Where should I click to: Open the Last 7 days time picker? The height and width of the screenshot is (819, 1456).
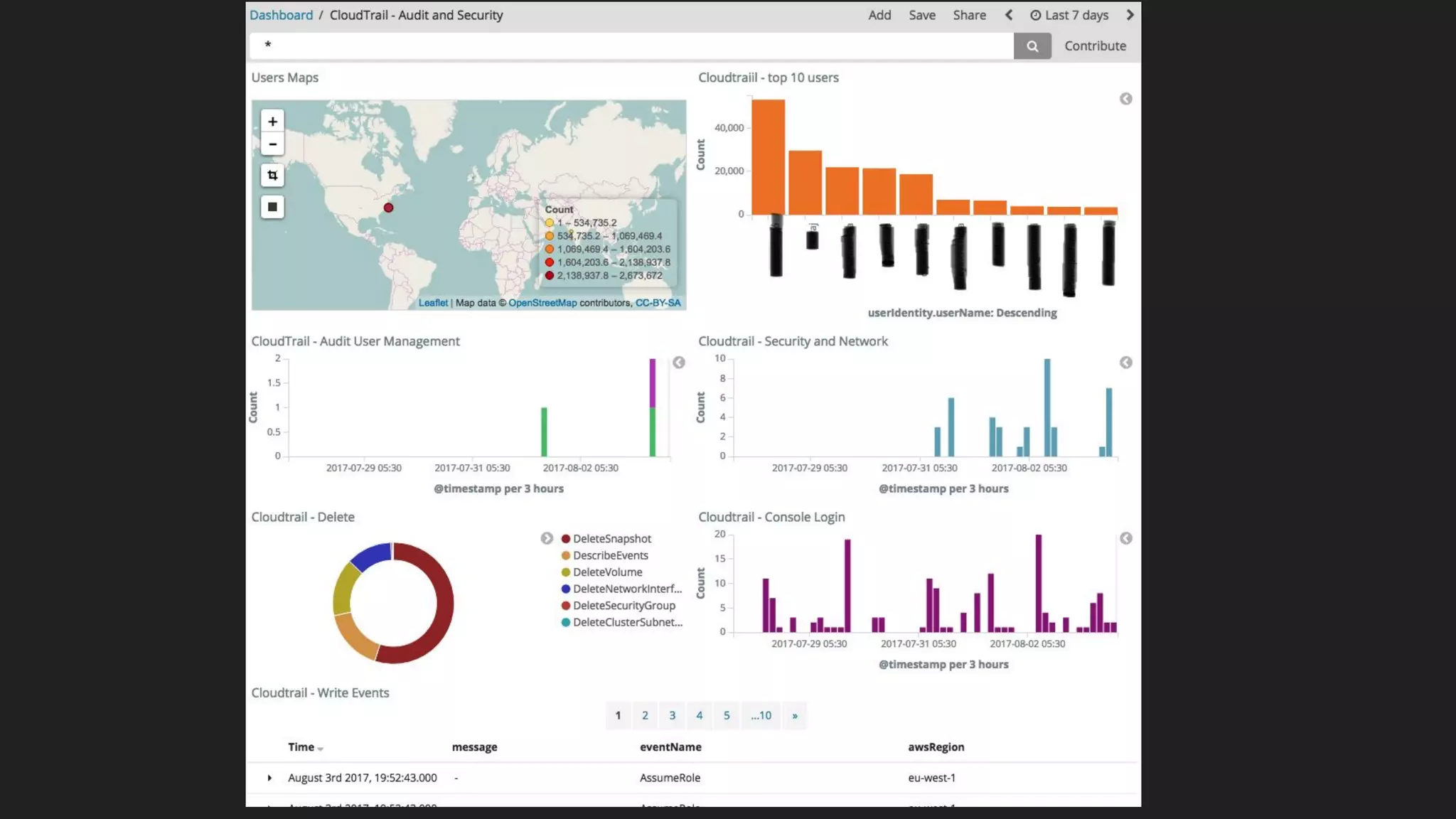coord(1070,15)
